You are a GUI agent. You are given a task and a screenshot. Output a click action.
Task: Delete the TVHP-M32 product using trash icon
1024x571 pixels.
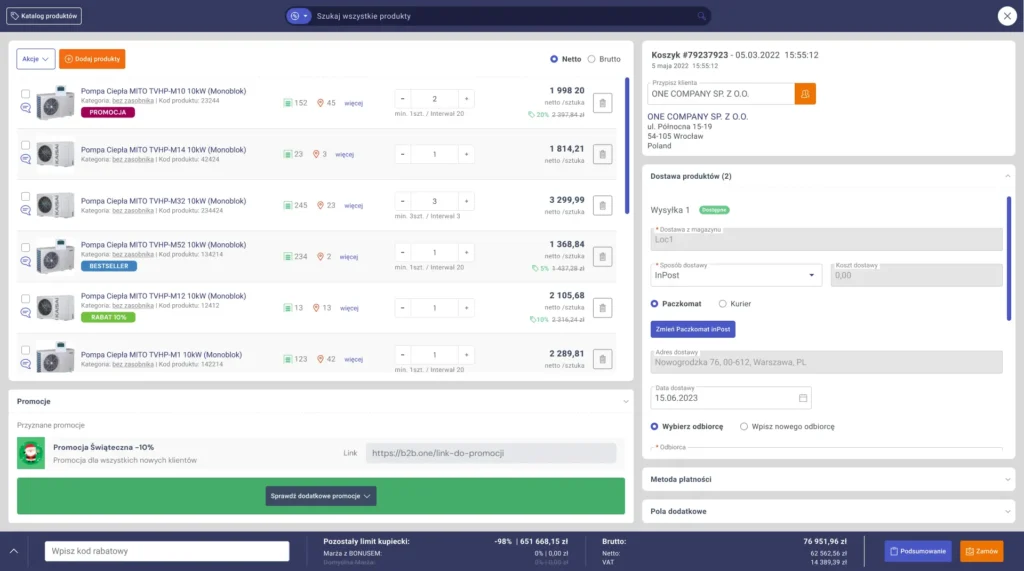pos(602,205)
